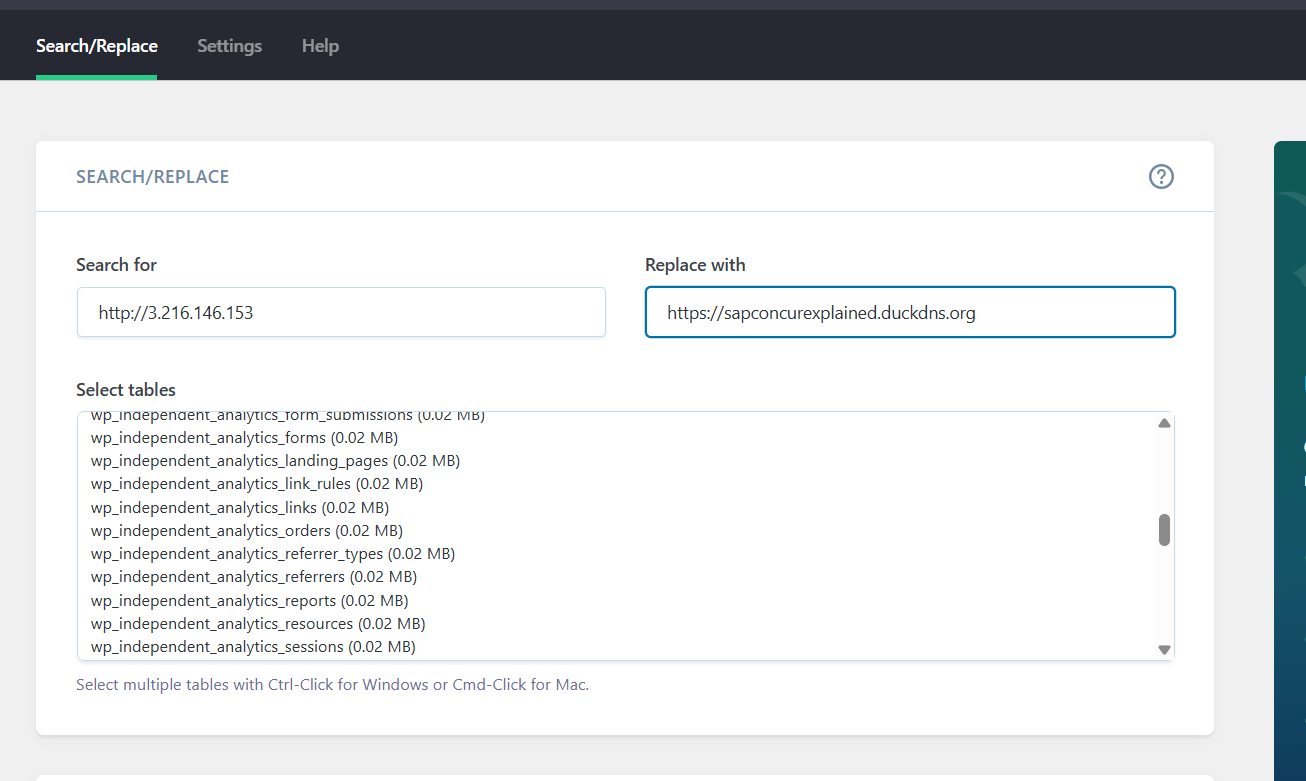Open the Help tab
This screenshot has width=1306, height=781.
(320, 46)
